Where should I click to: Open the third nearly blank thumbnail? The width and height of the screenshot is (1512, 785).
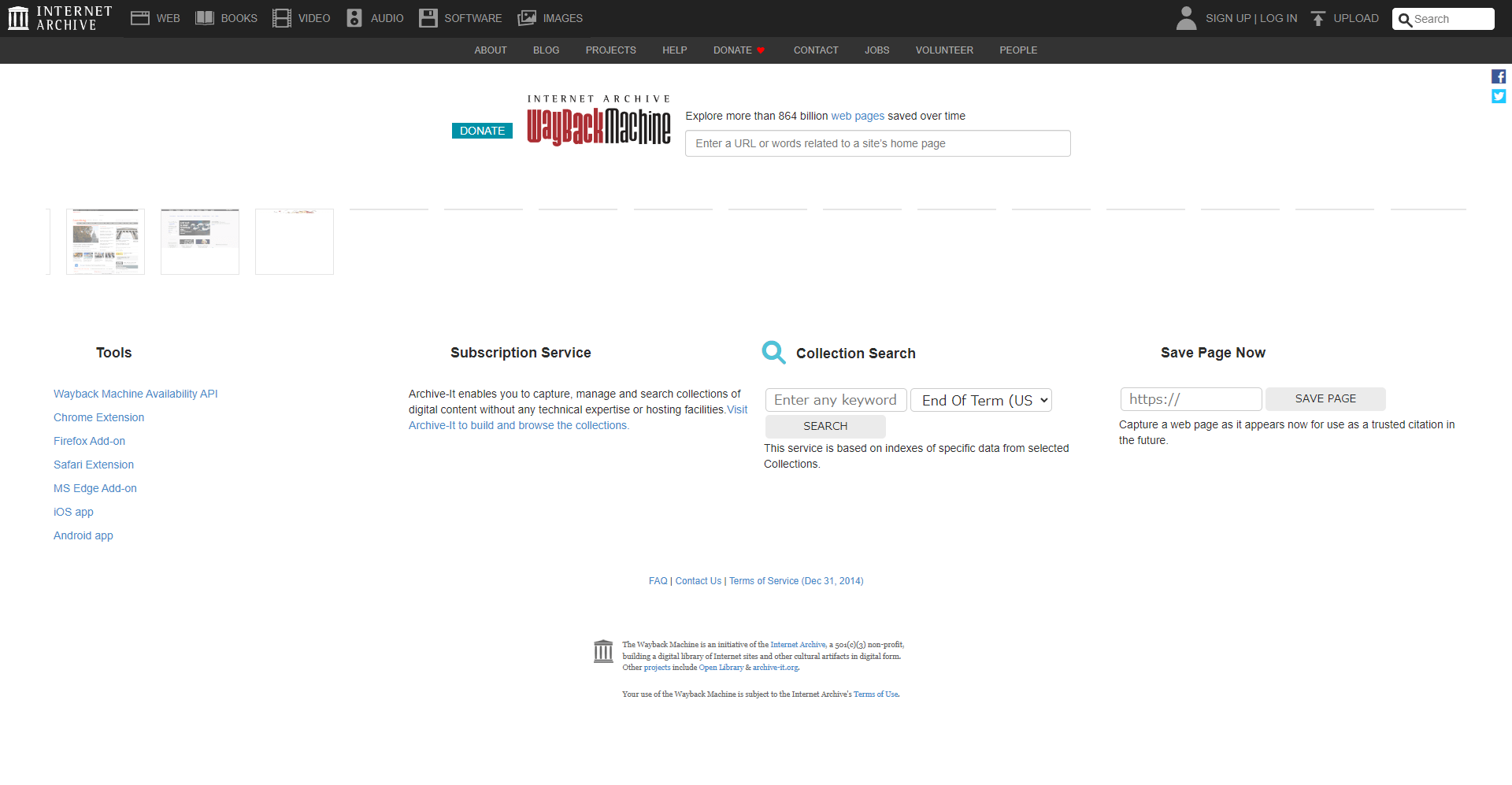pyautogui.click(x=295, y=242)
